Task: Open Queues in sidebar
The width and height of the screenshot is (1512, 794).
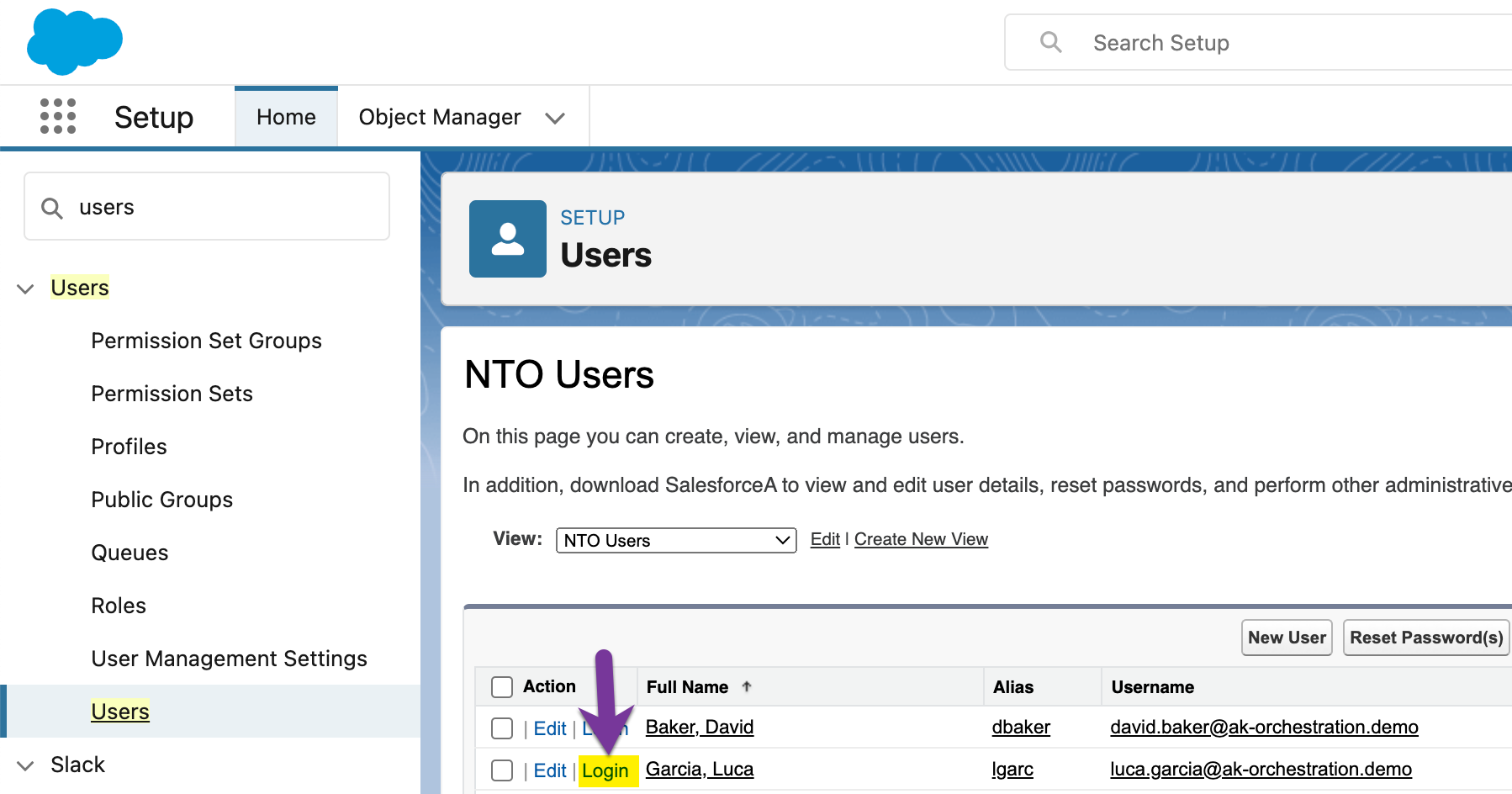Action: click(130, 553)
